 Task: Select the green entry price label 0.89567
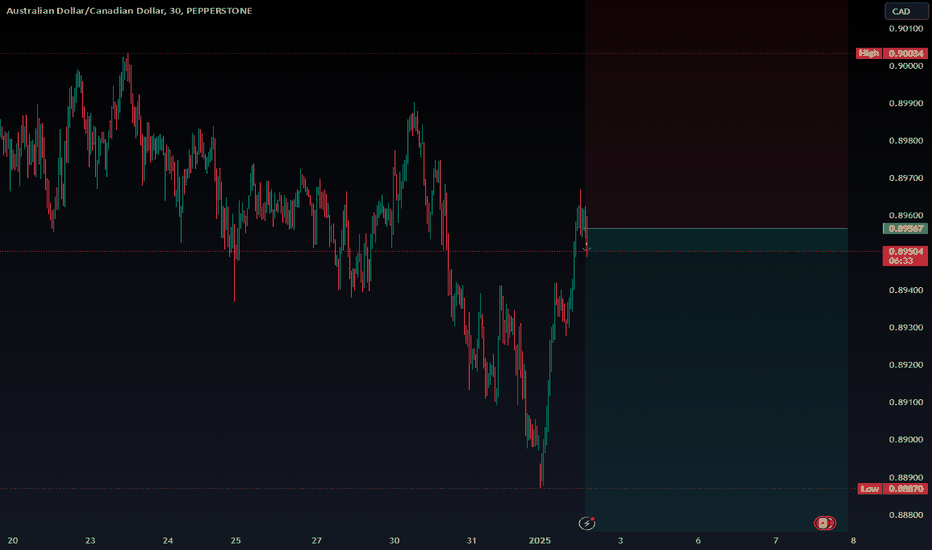coord(905,229)
